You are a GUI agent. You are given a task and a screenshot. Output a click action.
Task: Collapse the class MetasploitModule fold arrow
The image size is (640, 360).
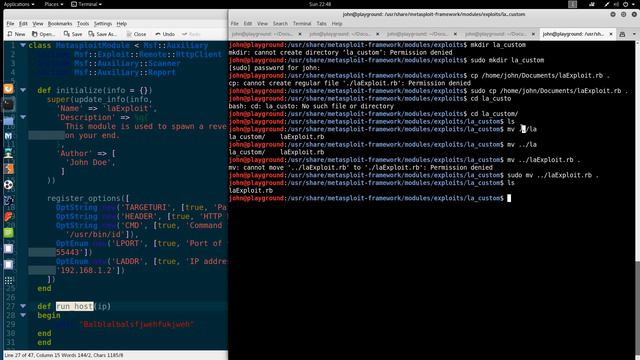click(x=23, y=45)
